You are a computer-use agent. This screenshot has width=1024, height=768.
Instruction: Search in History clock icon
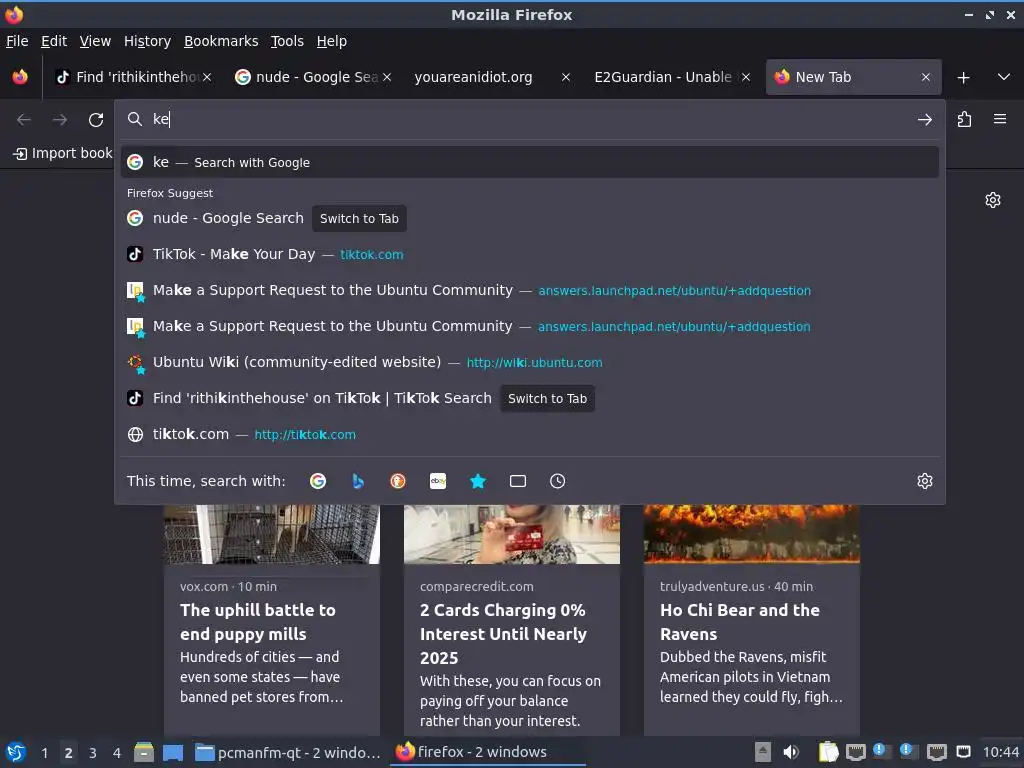coord(558,481)
